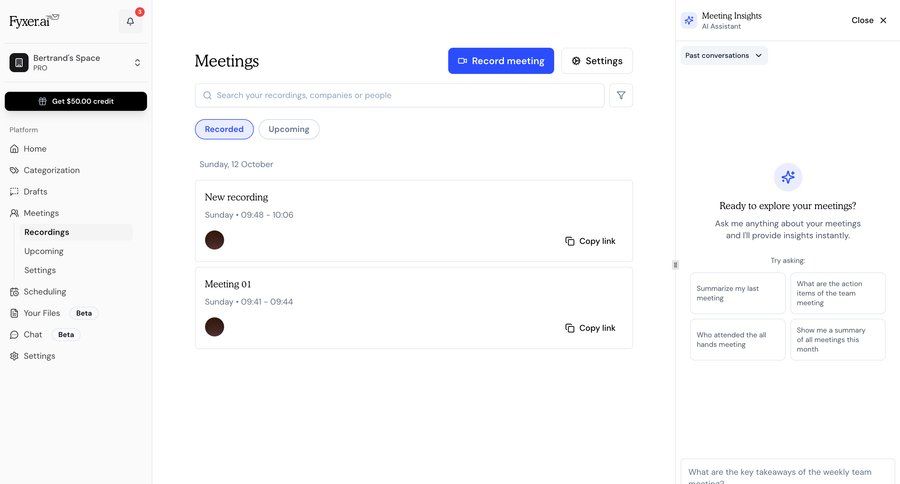Click the Beta badge next to Your Files

pos(84,313)
